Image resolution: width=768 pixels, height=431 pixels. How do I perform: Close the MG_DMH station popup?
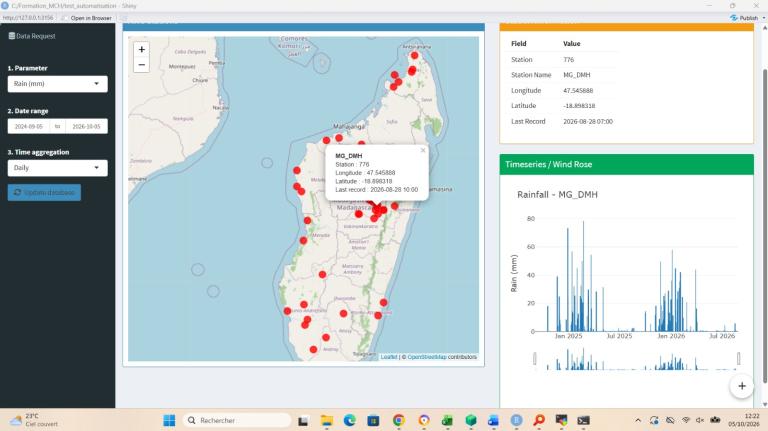coord(423,150)
